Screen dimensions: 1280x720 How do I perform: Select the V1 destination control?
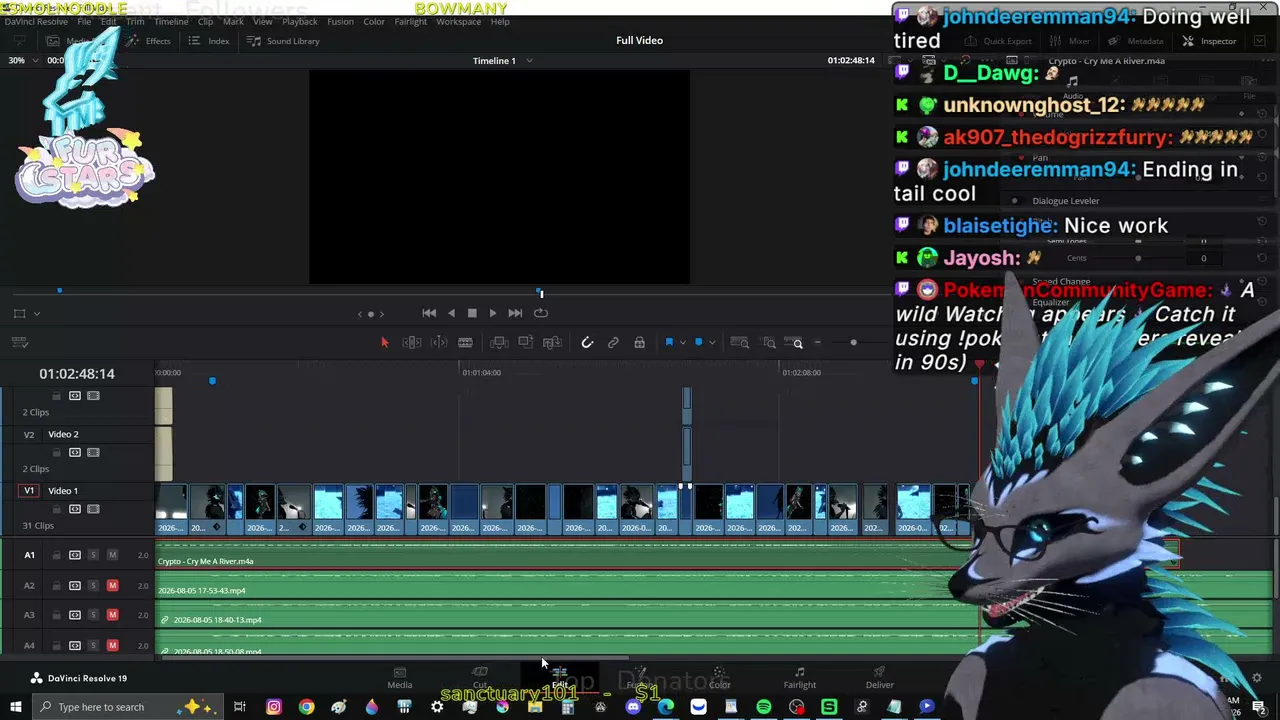[x=29, y=491]
